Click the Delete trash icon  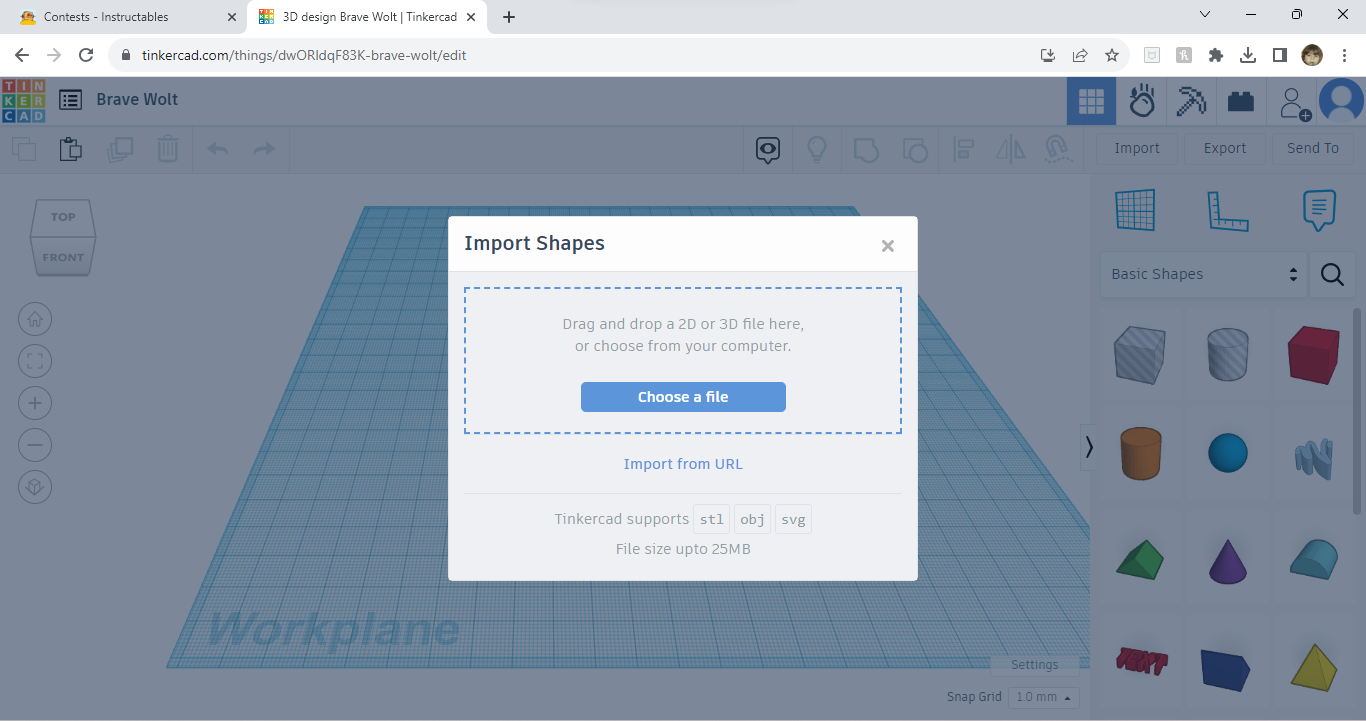pos(167,150)
